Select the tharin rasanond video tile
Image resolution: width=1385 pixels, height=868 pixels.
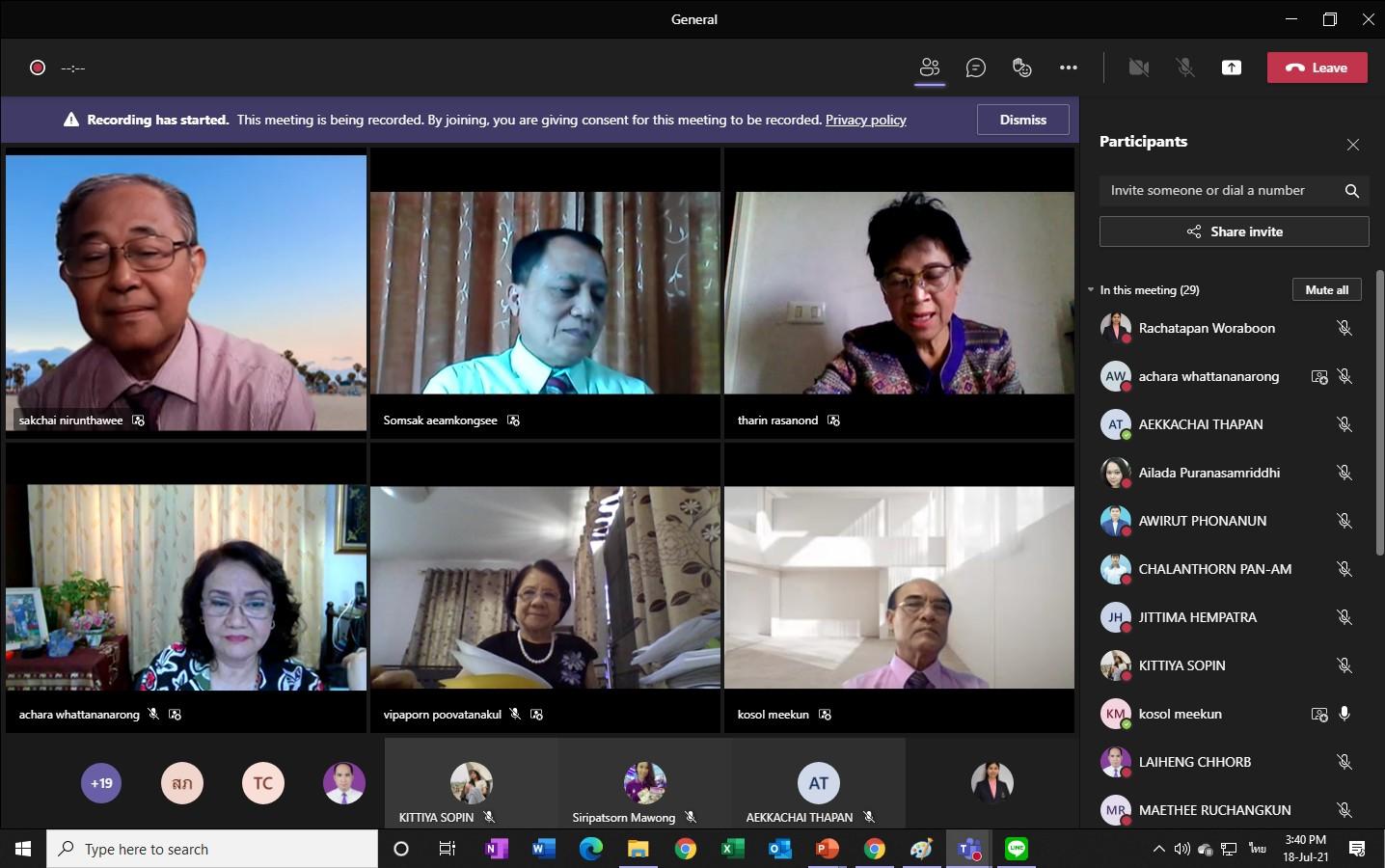(899, 292)
